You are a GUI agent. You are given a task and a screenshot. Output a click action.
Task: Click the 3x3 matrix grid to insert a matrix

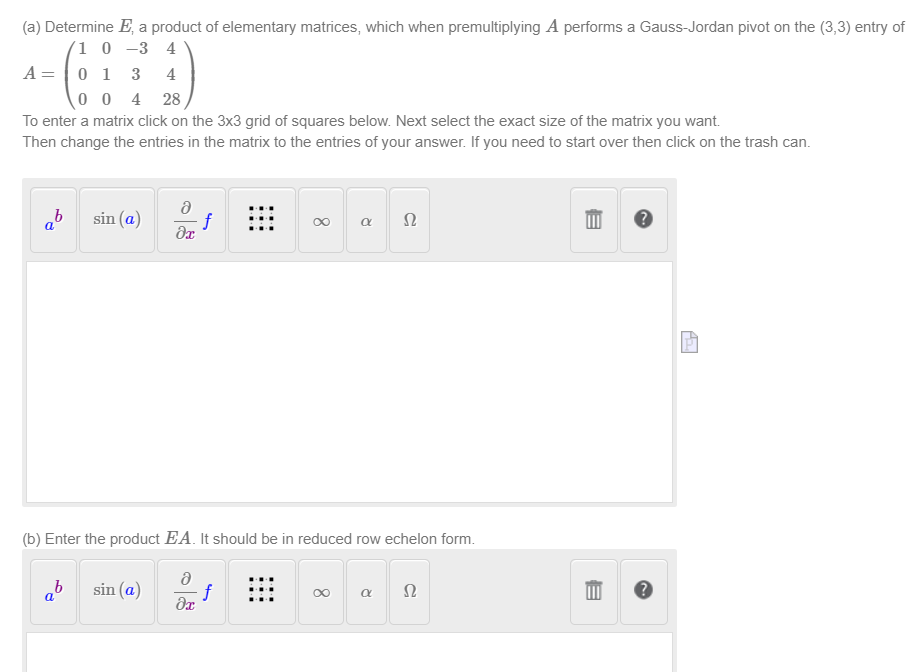coord(261,220)
